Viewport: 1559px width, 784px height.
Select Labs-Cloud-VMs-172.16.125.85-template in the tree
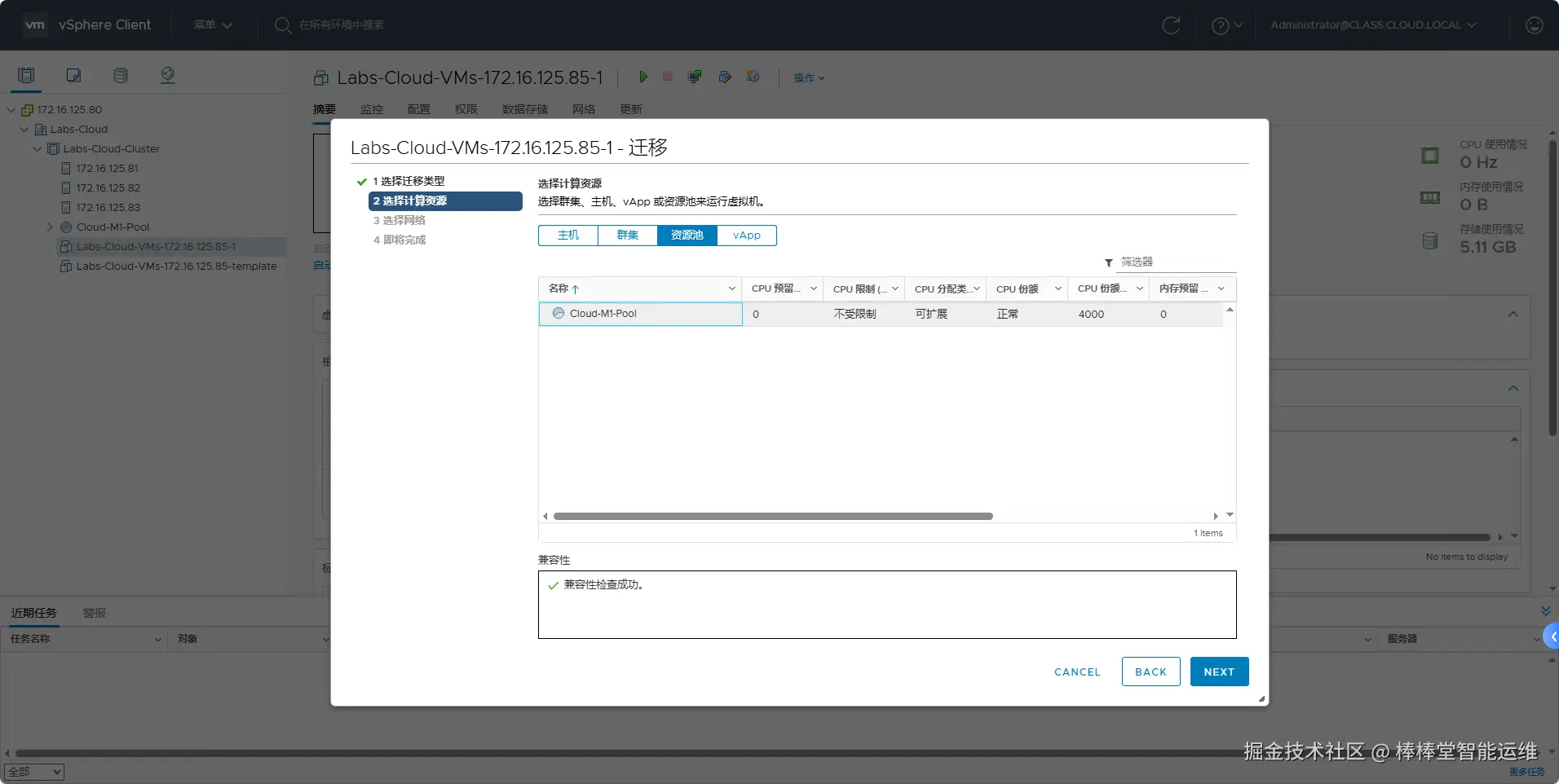176,266
